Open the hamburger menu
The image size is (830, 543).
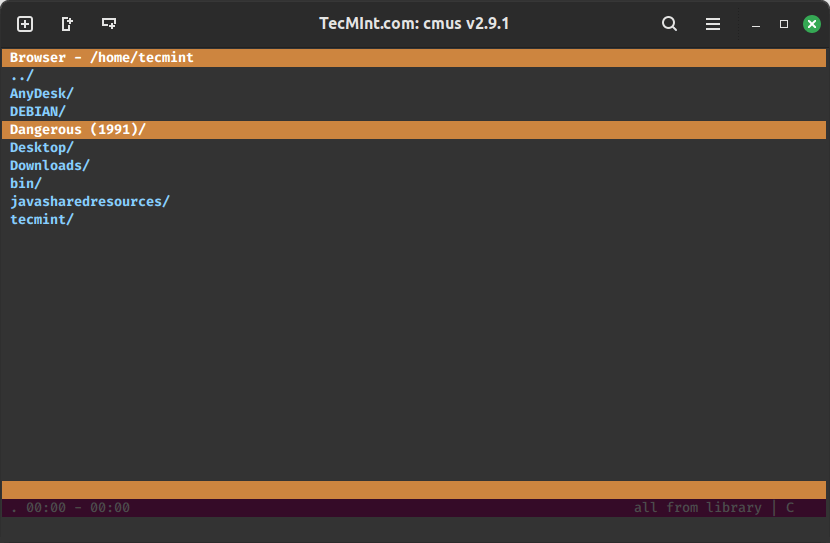tap(712, 24)
